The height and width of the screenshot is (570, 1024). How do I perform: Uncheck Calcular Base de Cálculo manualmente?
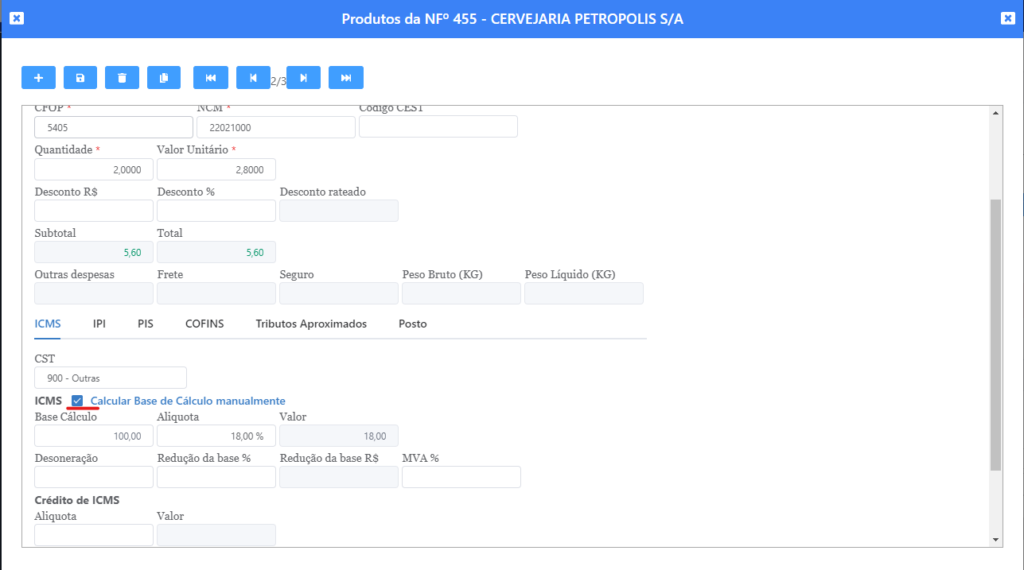point(77,401)
